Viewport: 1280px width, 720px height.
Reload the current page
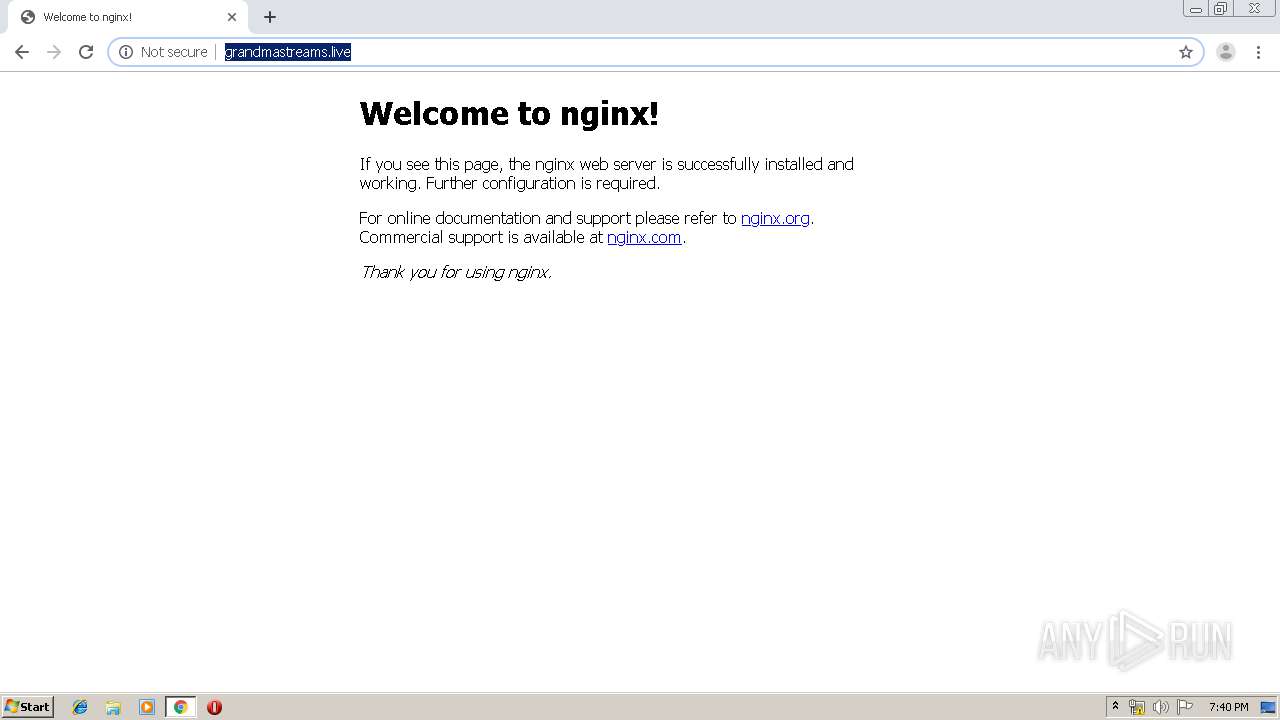coord(86,52)
